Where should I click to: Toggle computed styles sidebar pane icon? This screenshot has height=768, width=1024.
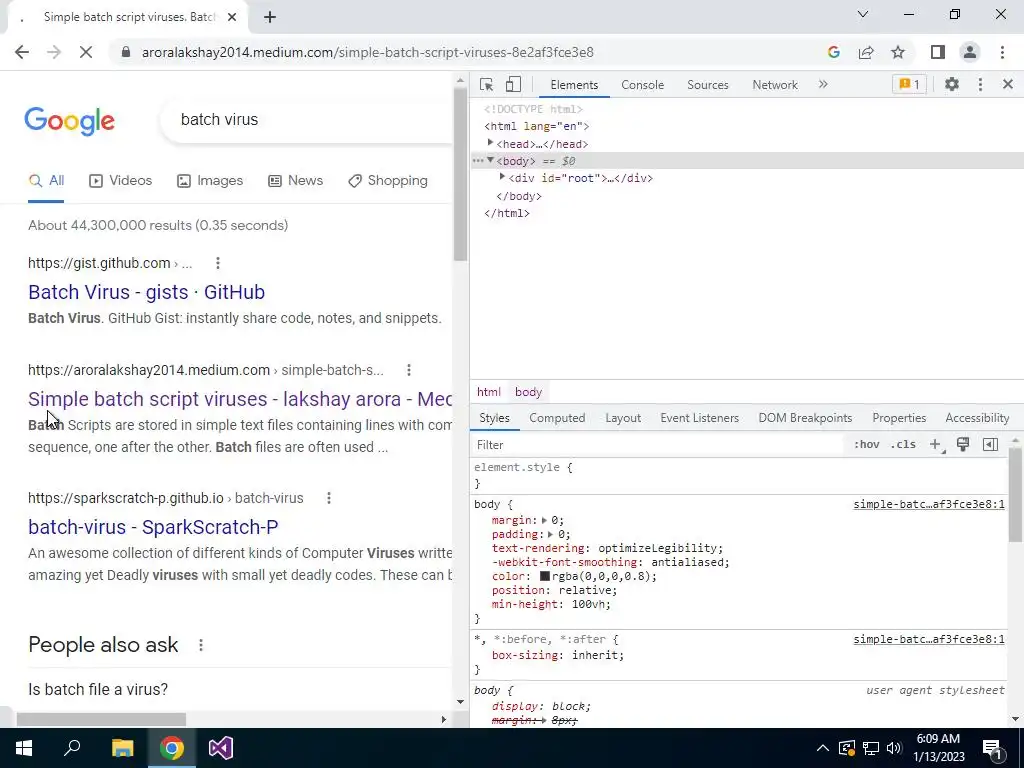[x=990, y=445]
